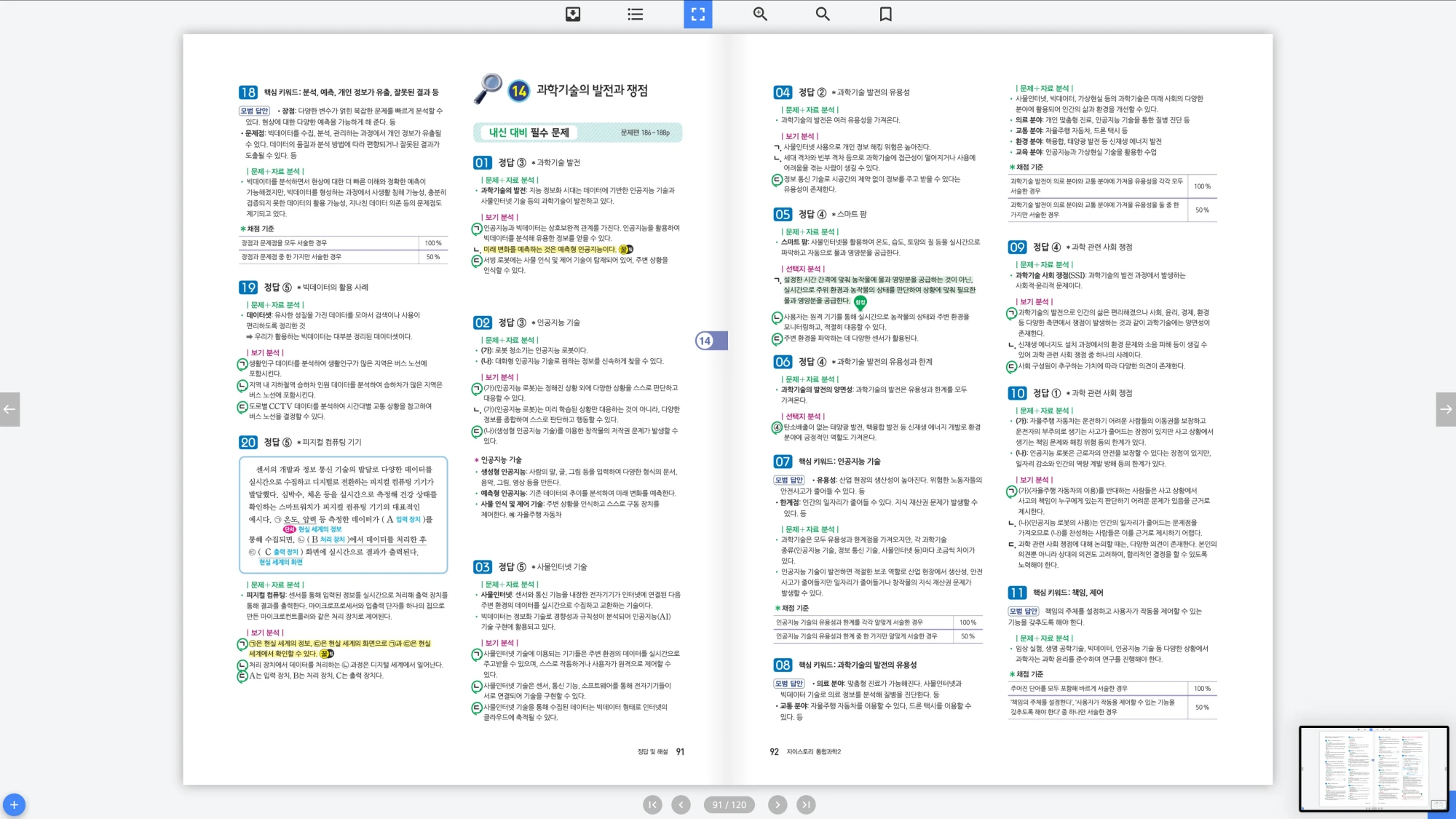Click the download/save icon in top toolbar
The width and height of the screenshot is (1456, 819).
[573, 14]
